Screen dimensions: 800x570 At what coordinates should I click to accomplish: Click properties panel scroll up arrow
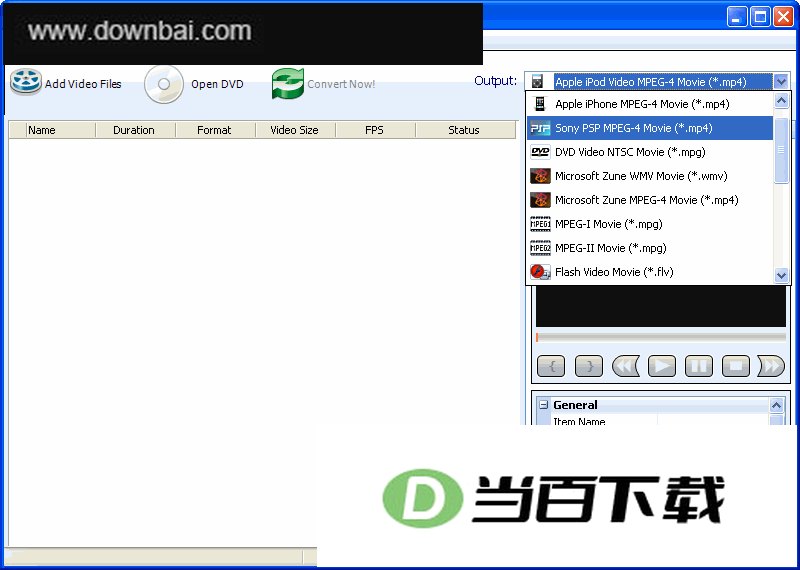click(x=777, y=405)
